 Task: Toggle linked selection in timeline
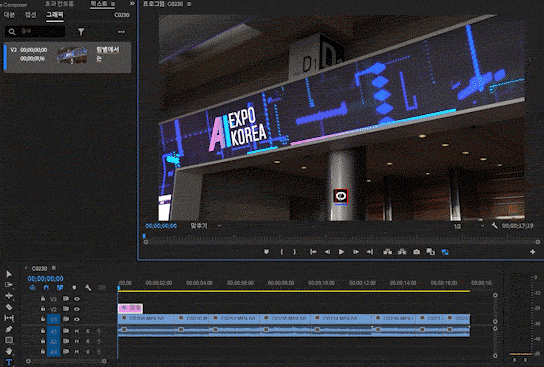[x=60, y=288]
